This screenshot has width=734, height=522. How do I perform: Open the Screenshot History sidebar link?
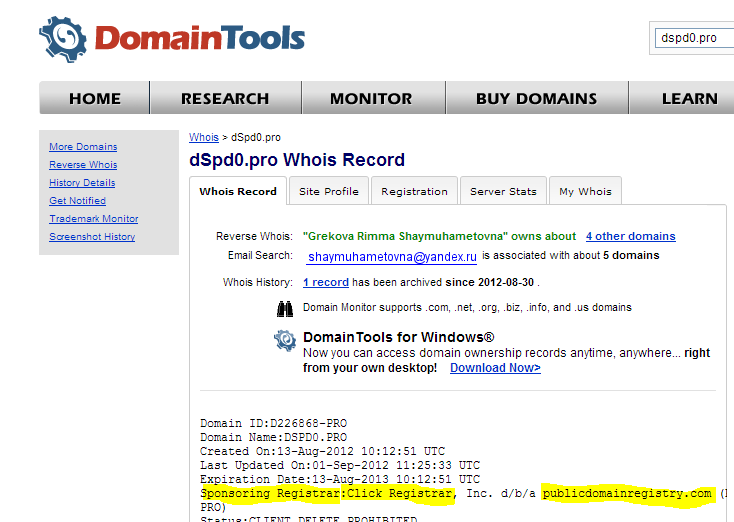pyautogui.click(x=92, y=236)
